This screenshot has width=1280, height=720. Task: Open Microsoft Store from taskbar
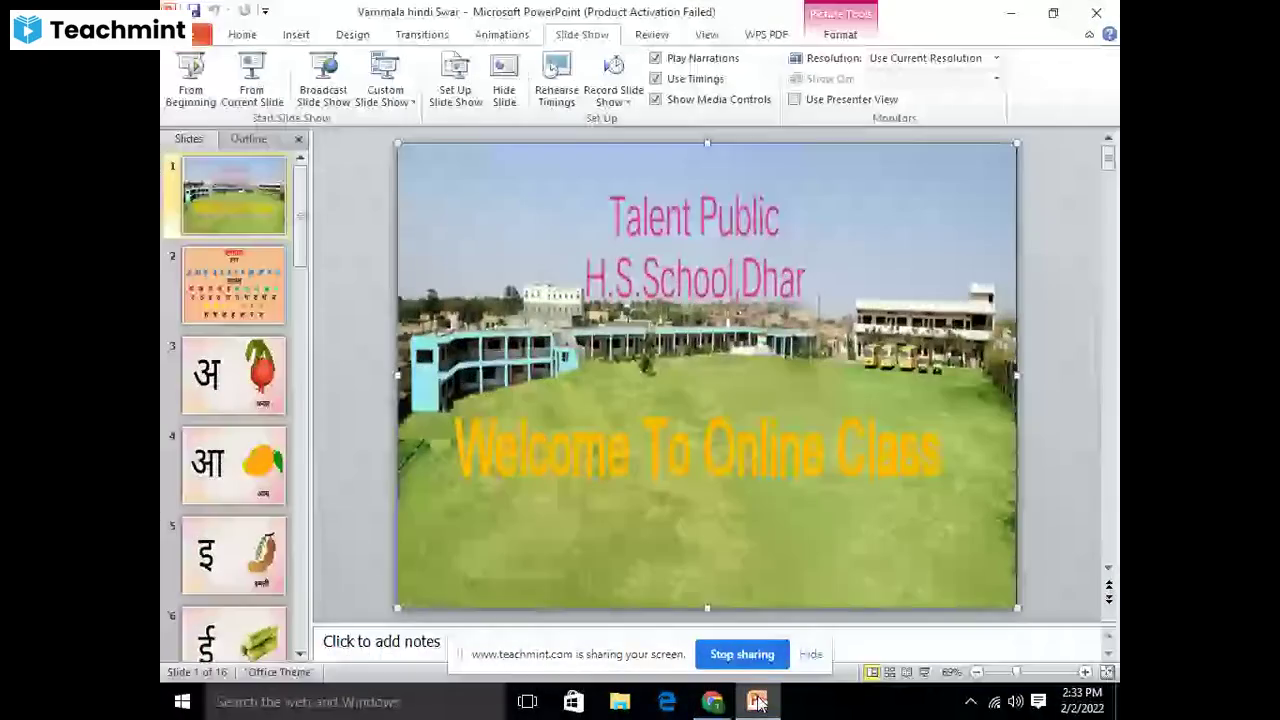[x=573, y=702]
